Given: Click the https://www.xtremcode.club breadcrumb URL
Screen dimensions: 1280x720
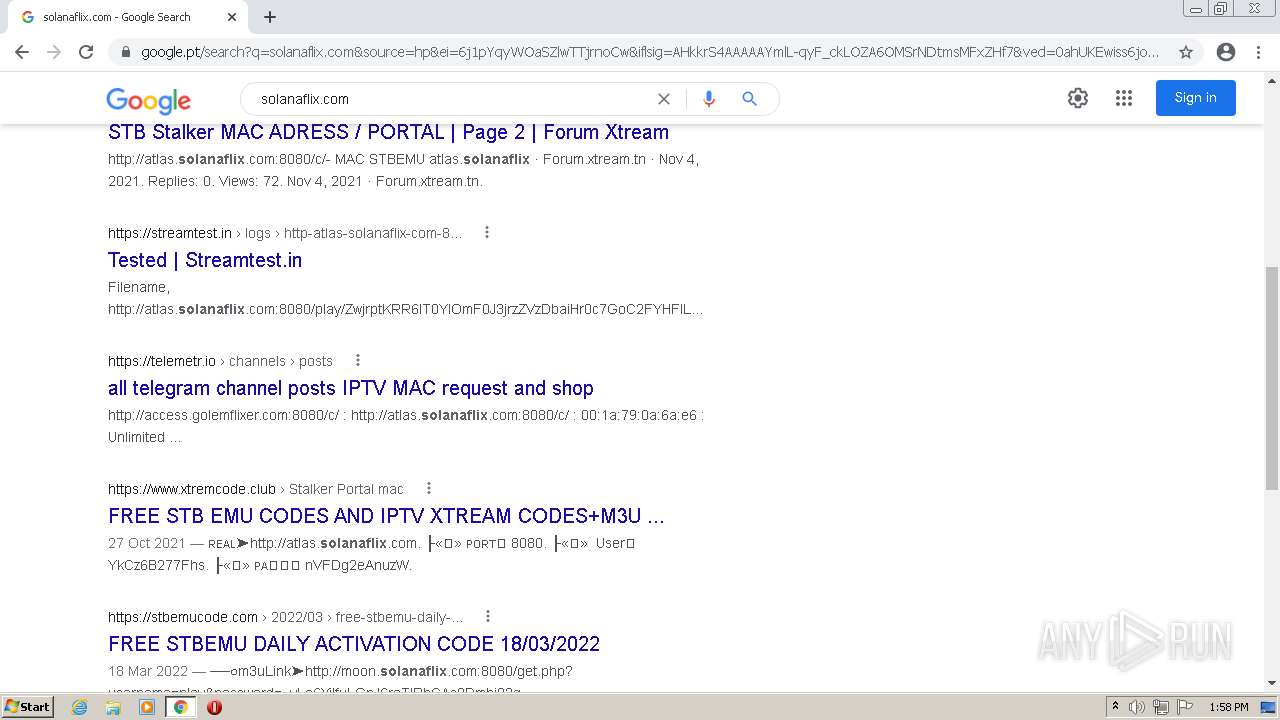Looking at the screenshot, I should [x=192, y=489].
